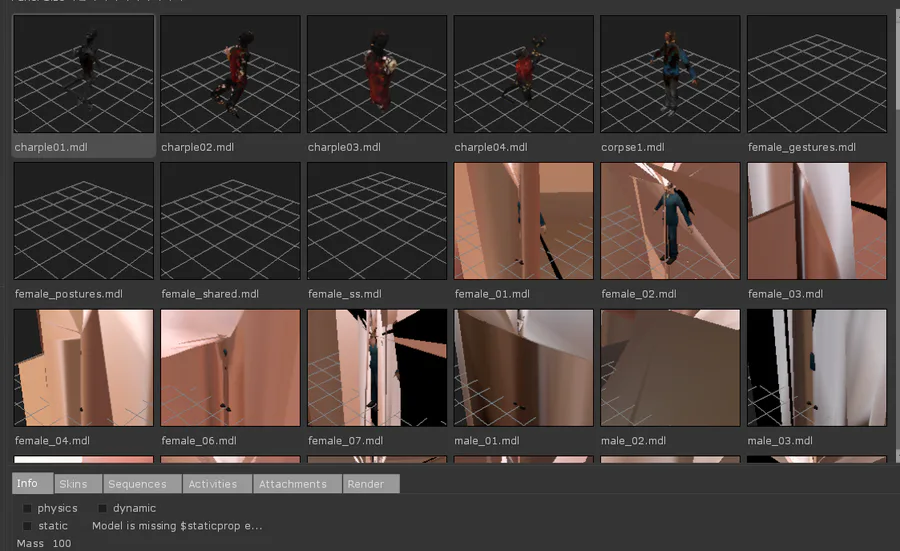This screenshot has height=551, width=900.
Task: Select the female_postures.mdl thumbnail
Action: click(x=84, y=221)
